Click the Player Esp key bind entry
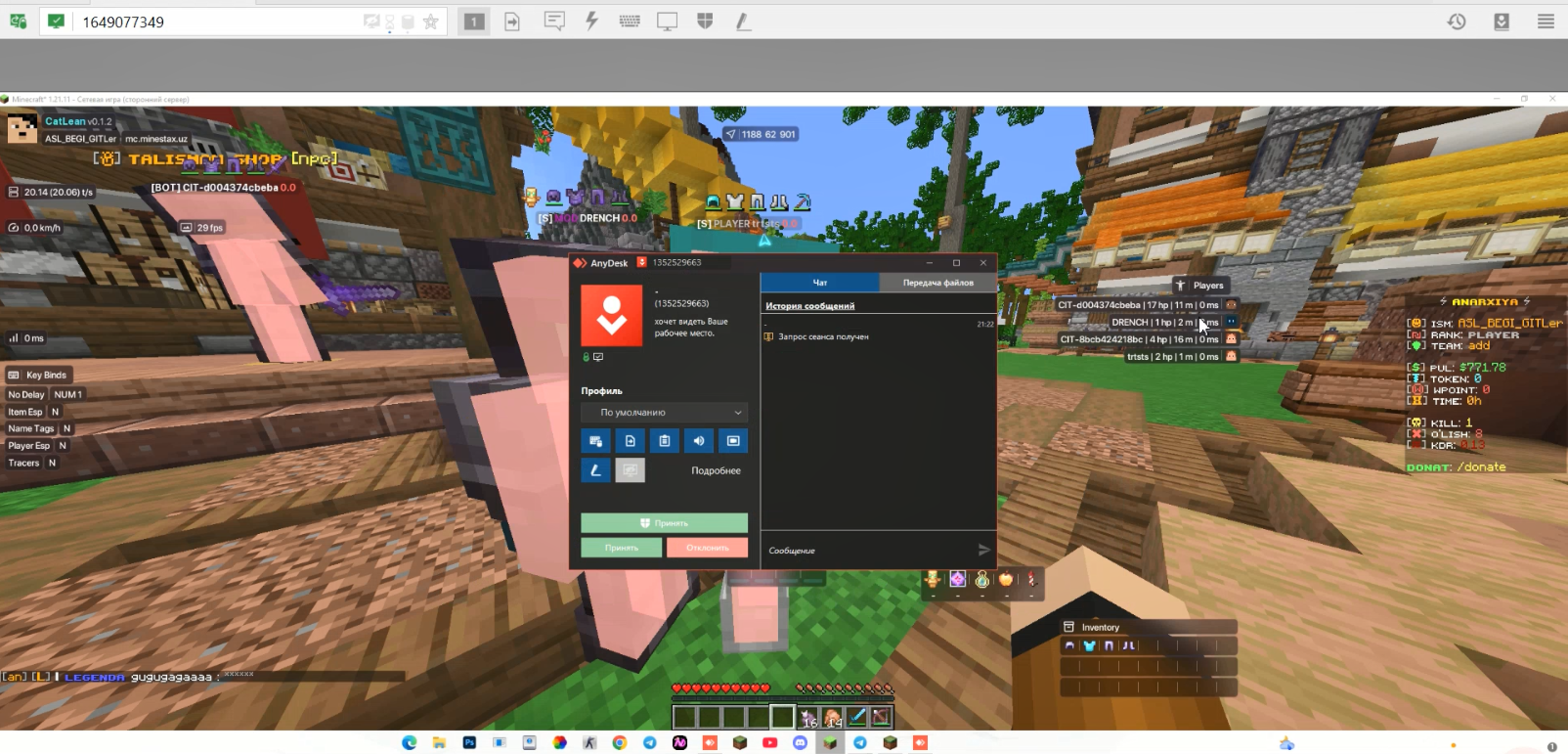 (x=37, y=446)
